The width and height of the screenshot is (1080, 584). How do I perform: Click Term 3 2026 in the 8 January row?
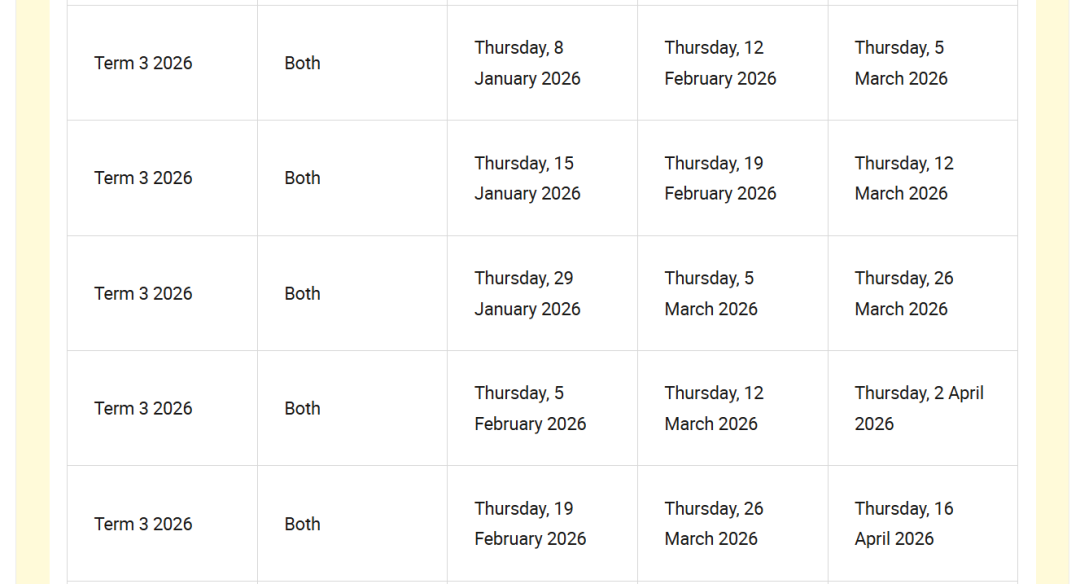coord(143,63)
